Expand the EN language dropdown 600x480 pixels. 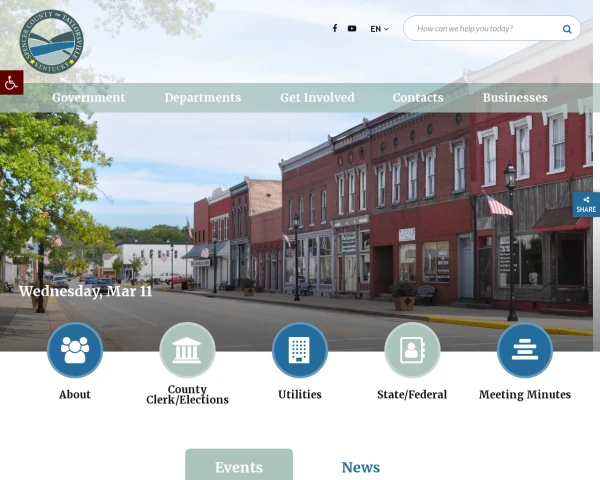tap(380, 29)
